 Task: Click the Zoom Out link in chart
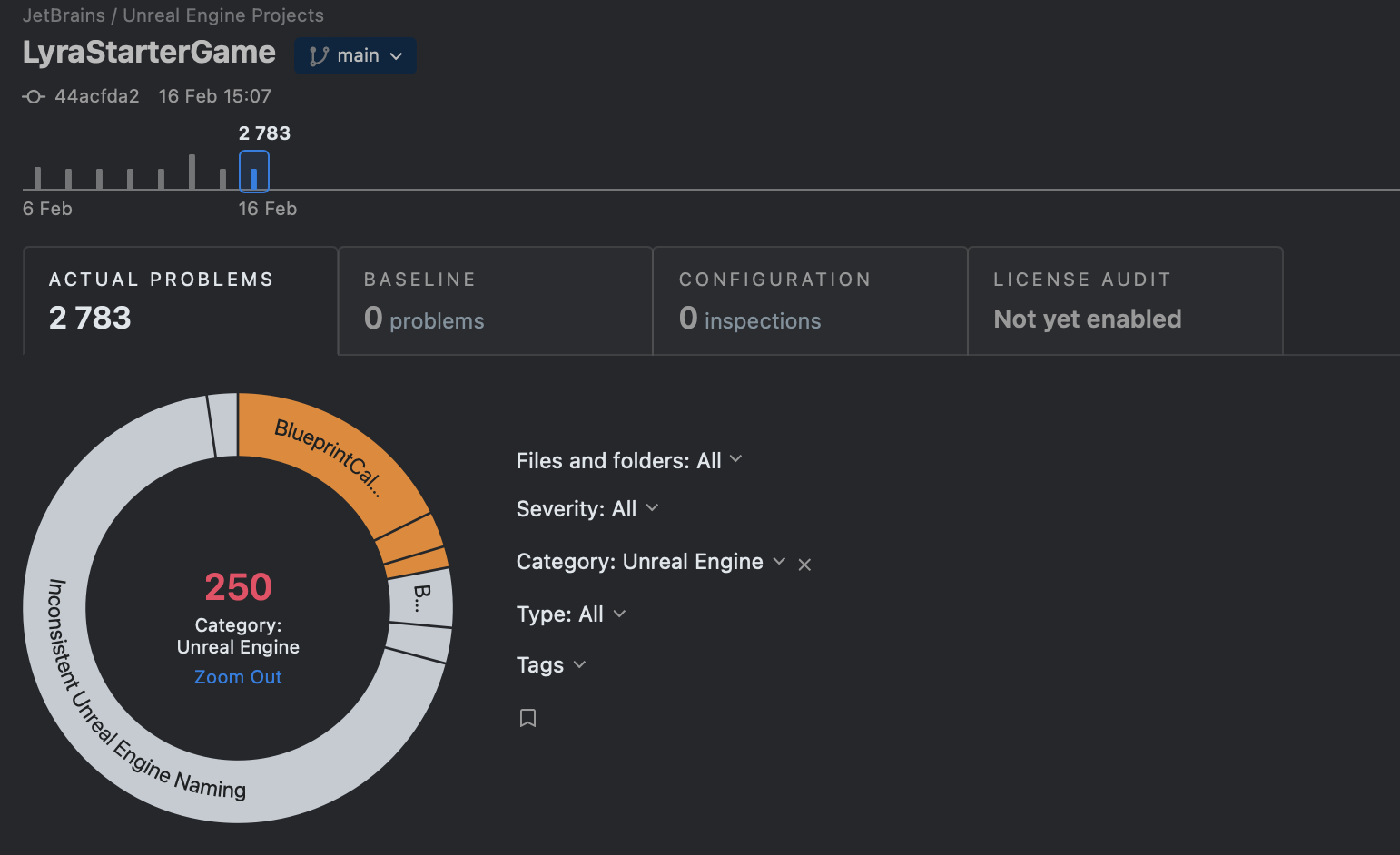pos(238,677)
